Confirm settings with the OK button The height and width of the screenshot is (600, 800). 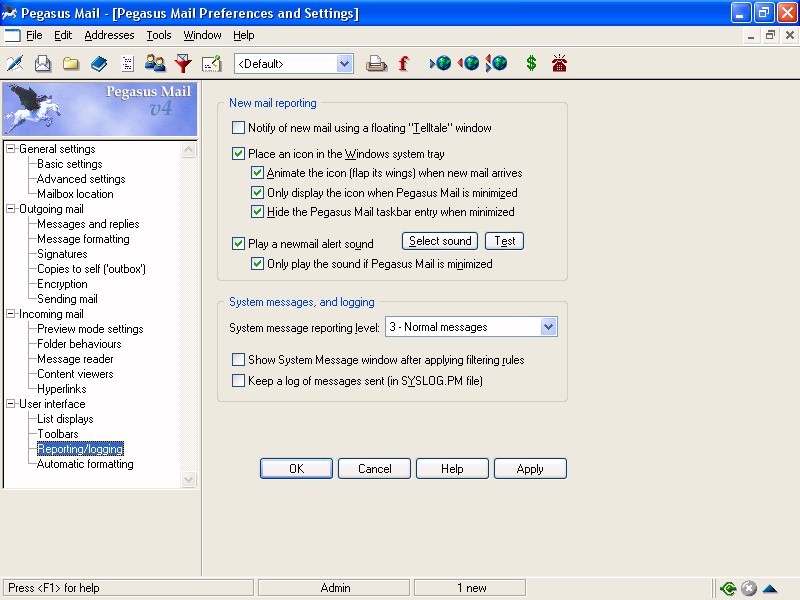(296, 468)
